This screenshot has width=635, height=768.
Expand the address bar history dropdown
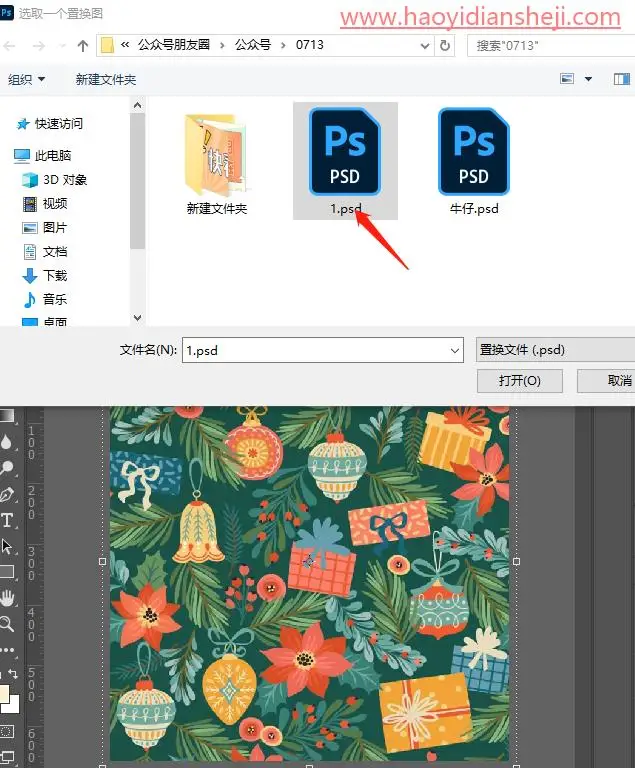click(425, 46)
